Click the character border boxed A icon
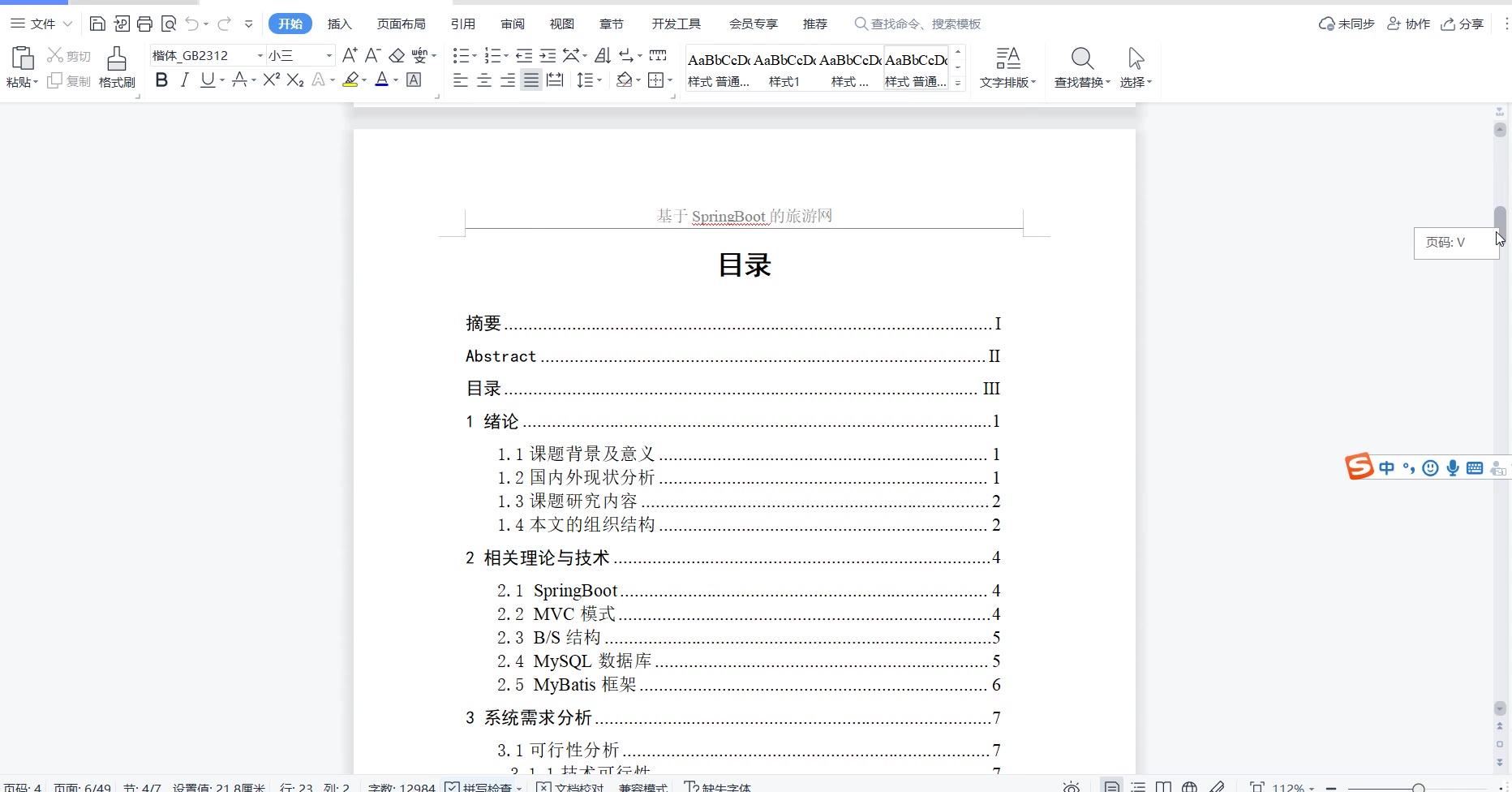This screenshot has width=1512, height=792. pos(414,80)
